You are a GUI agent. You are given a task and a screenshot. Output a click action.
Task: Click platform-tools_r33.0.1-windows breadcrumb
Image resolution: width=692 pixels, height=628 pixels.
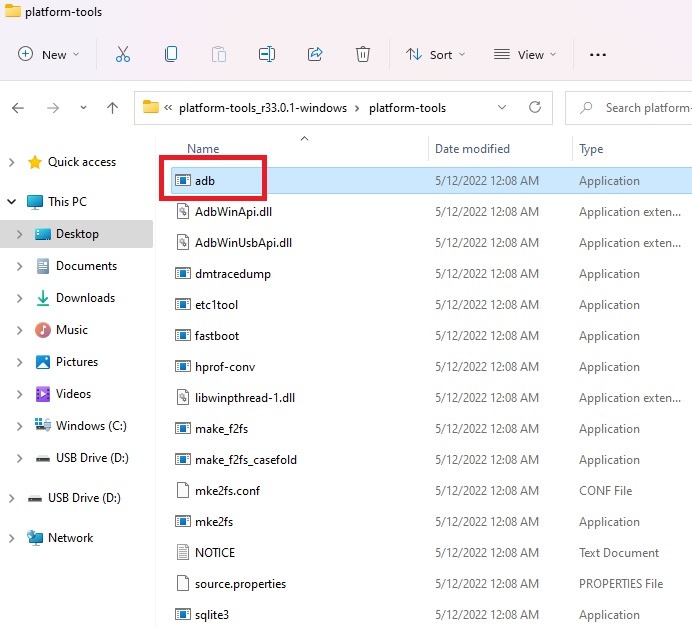pos(263,108)
